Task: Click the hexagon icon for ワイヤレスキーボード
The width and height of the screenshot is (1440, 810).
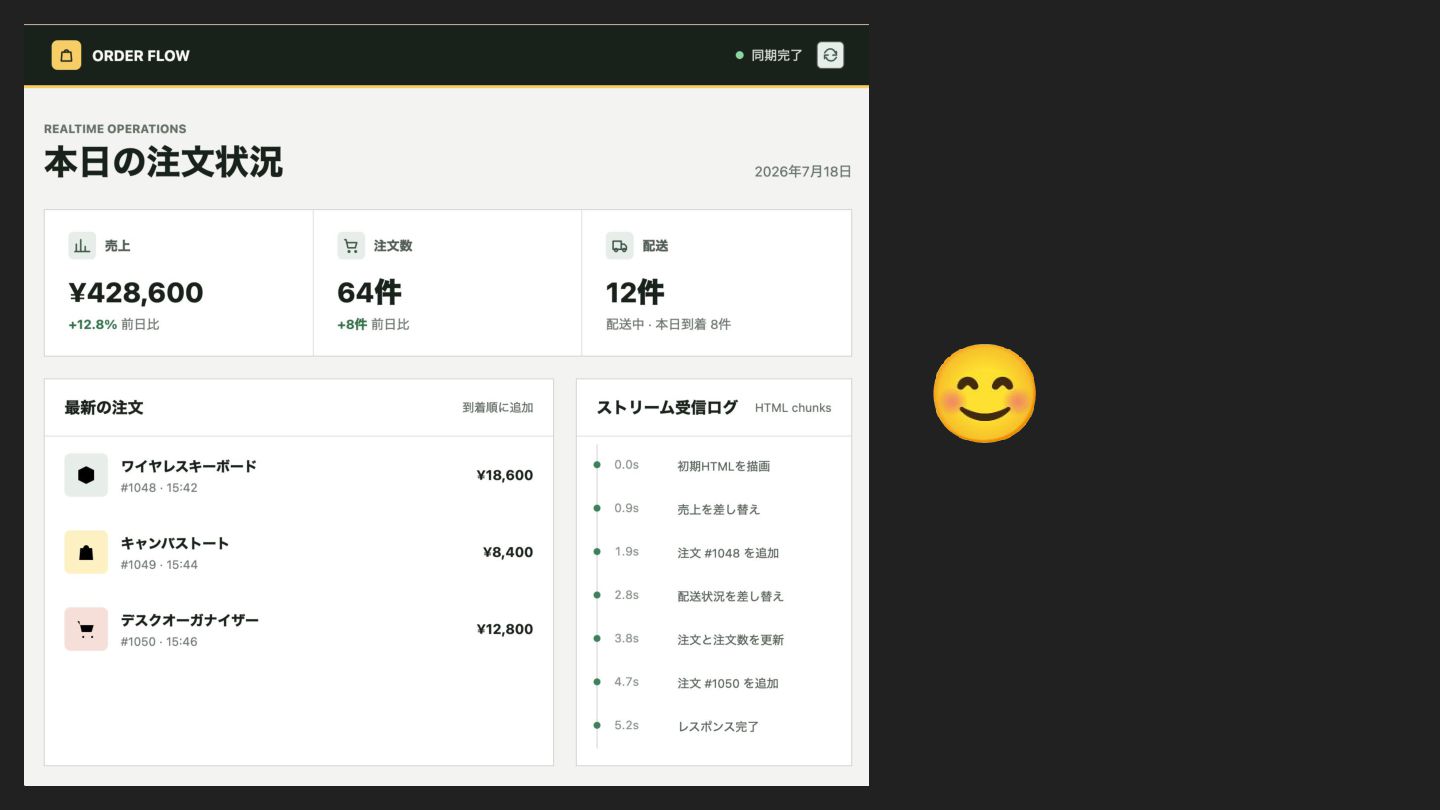Action: [86, 475]
